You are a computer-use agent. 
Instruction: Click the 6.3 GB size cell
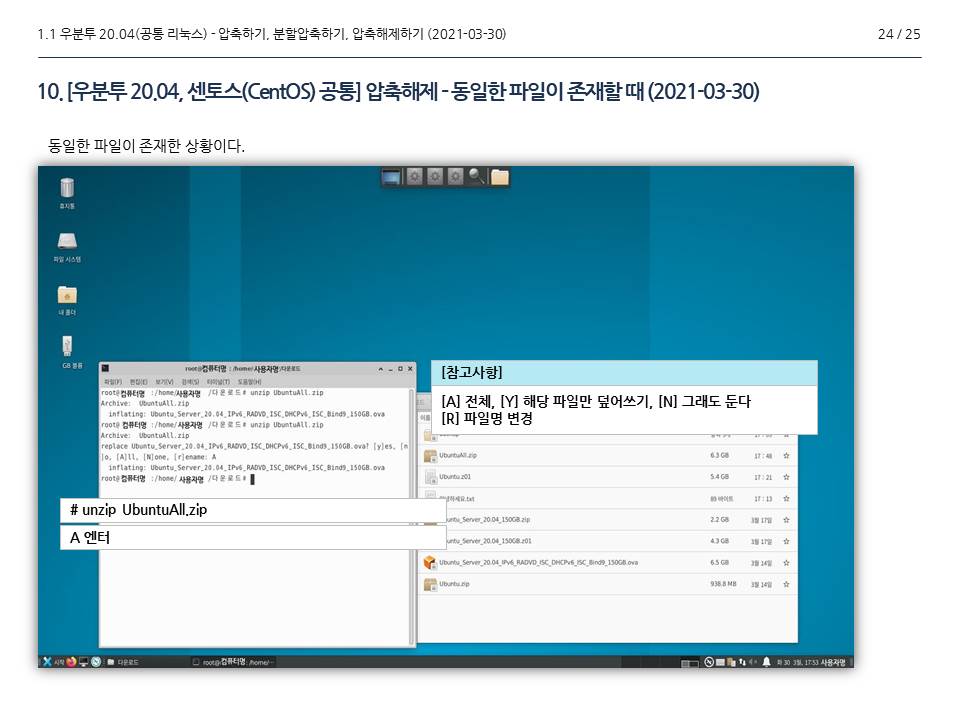(719, 456)
